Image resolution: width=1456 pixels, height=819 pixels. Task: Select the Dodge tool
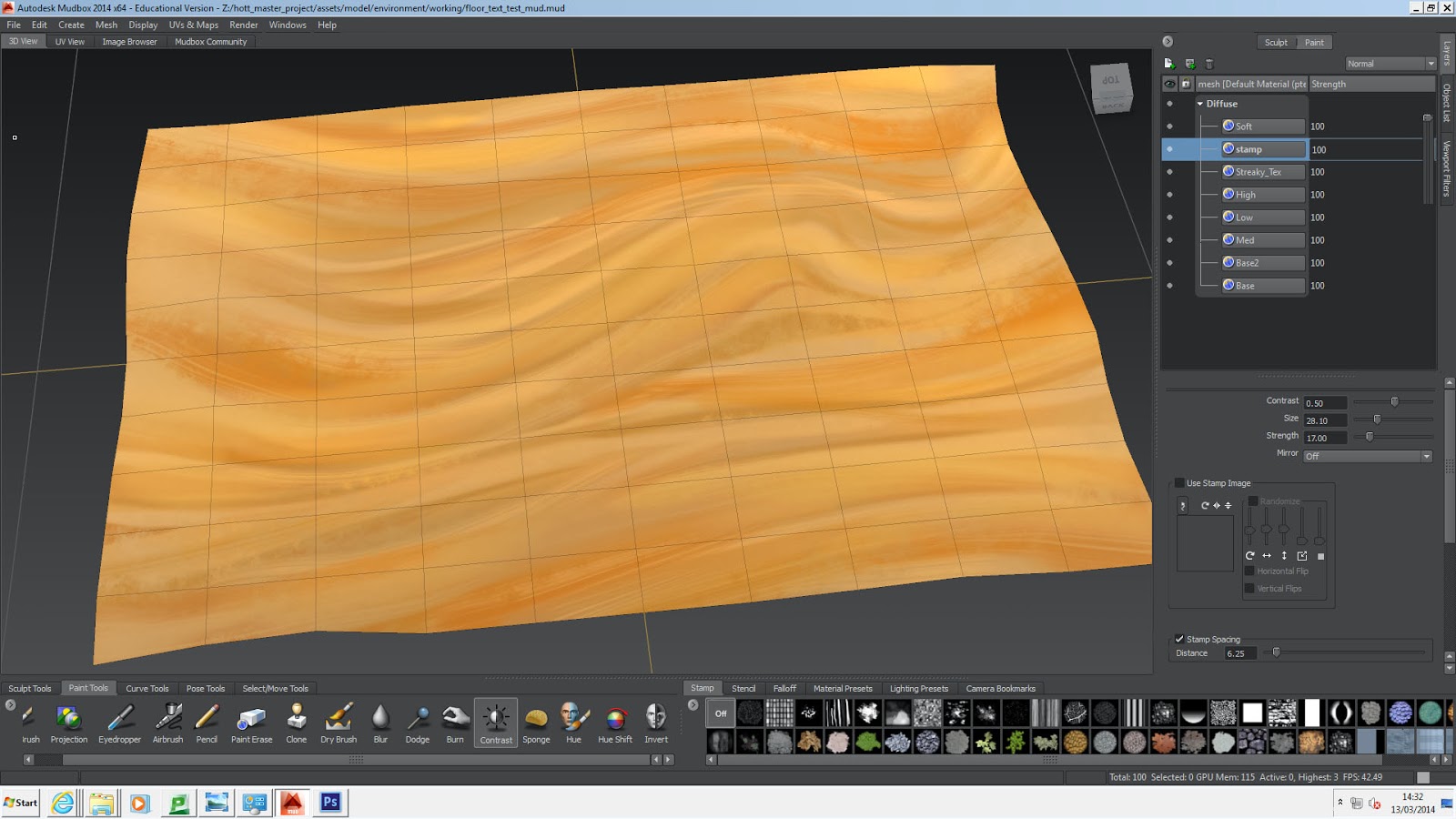pyautogui.click(x=418, y=723)
